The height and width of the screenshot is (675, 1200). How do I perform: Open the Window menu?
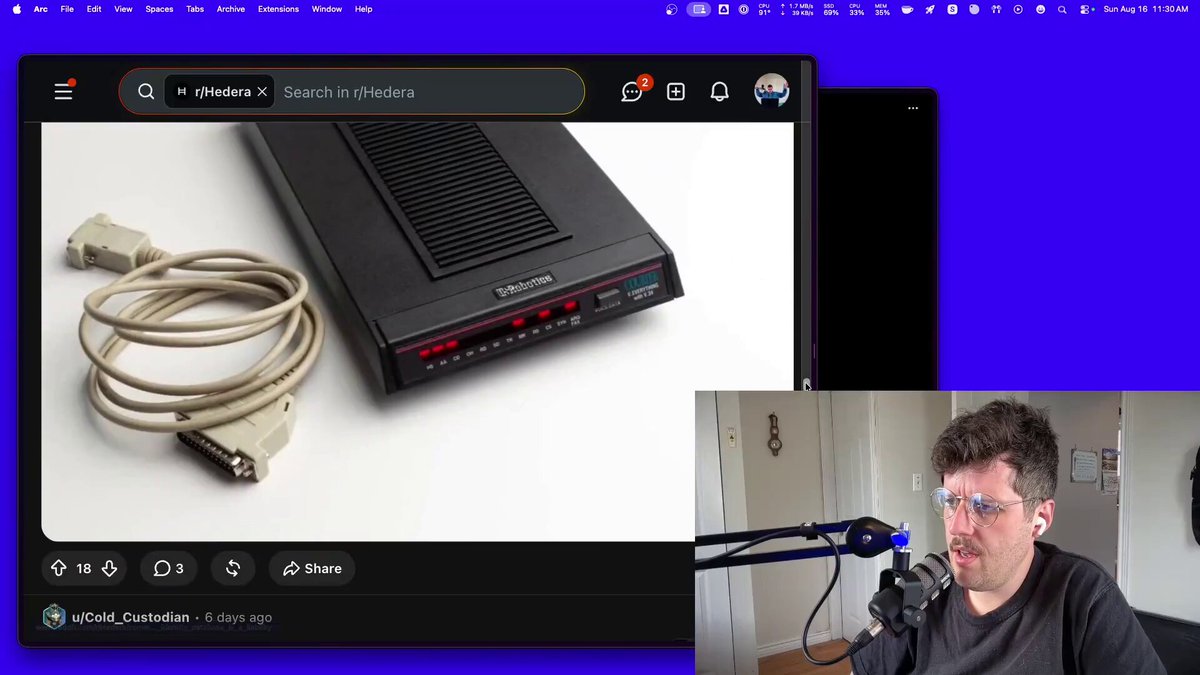[x=327, y=9]
